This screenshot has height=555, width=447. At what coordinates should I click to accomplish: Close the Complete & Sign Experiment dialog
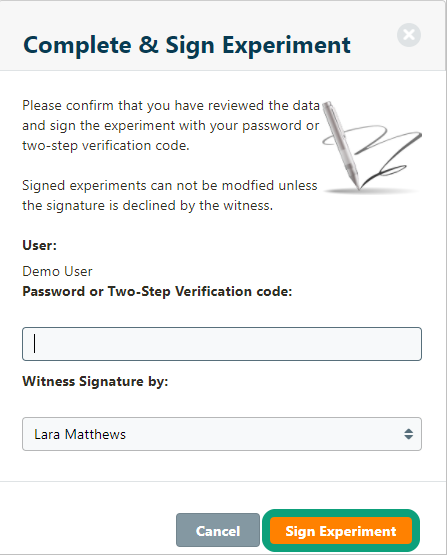click(409, 35)
